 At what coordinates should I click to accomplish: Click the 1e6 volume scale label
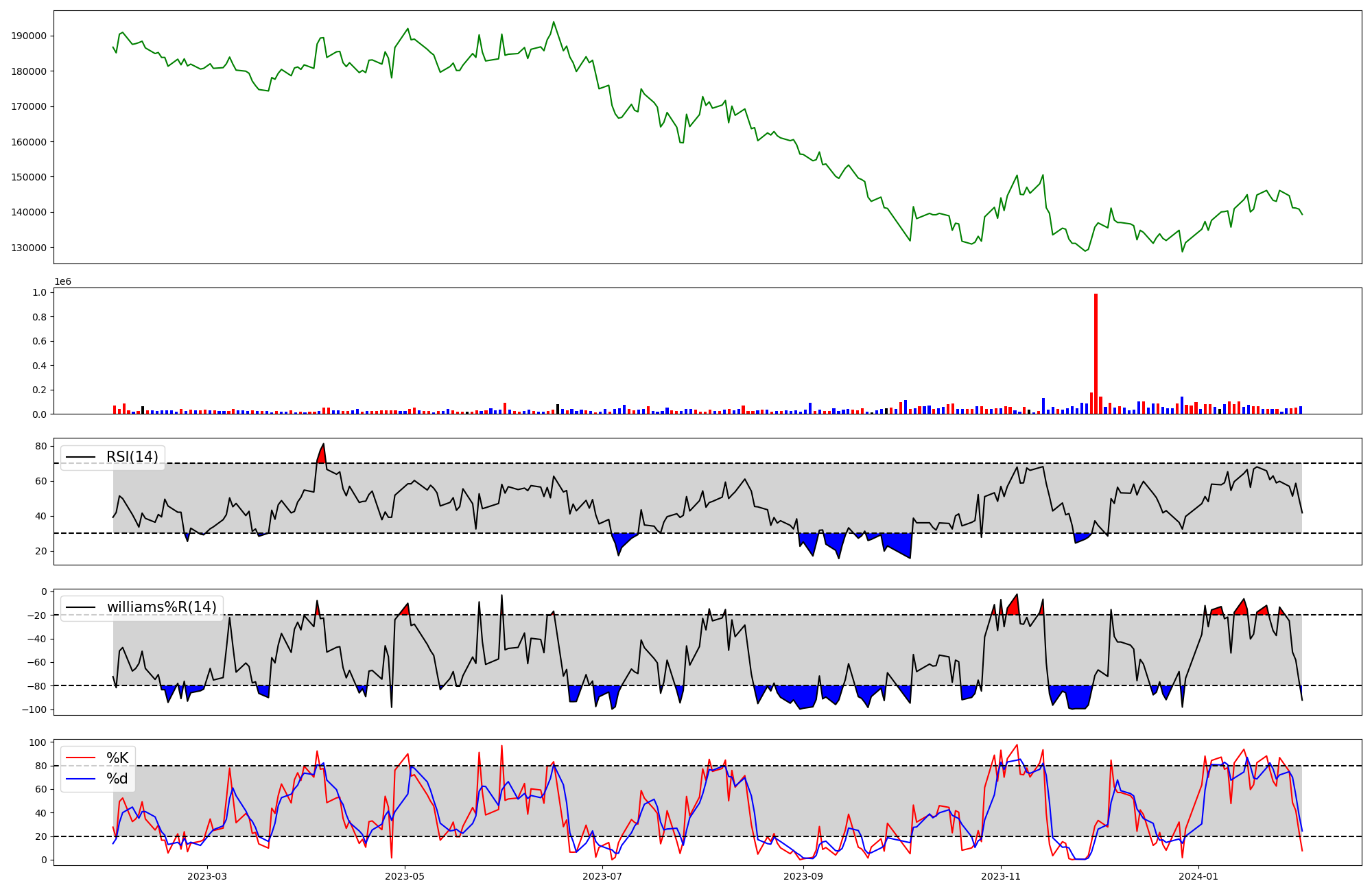pyautogui.click(x=62, y=282)
